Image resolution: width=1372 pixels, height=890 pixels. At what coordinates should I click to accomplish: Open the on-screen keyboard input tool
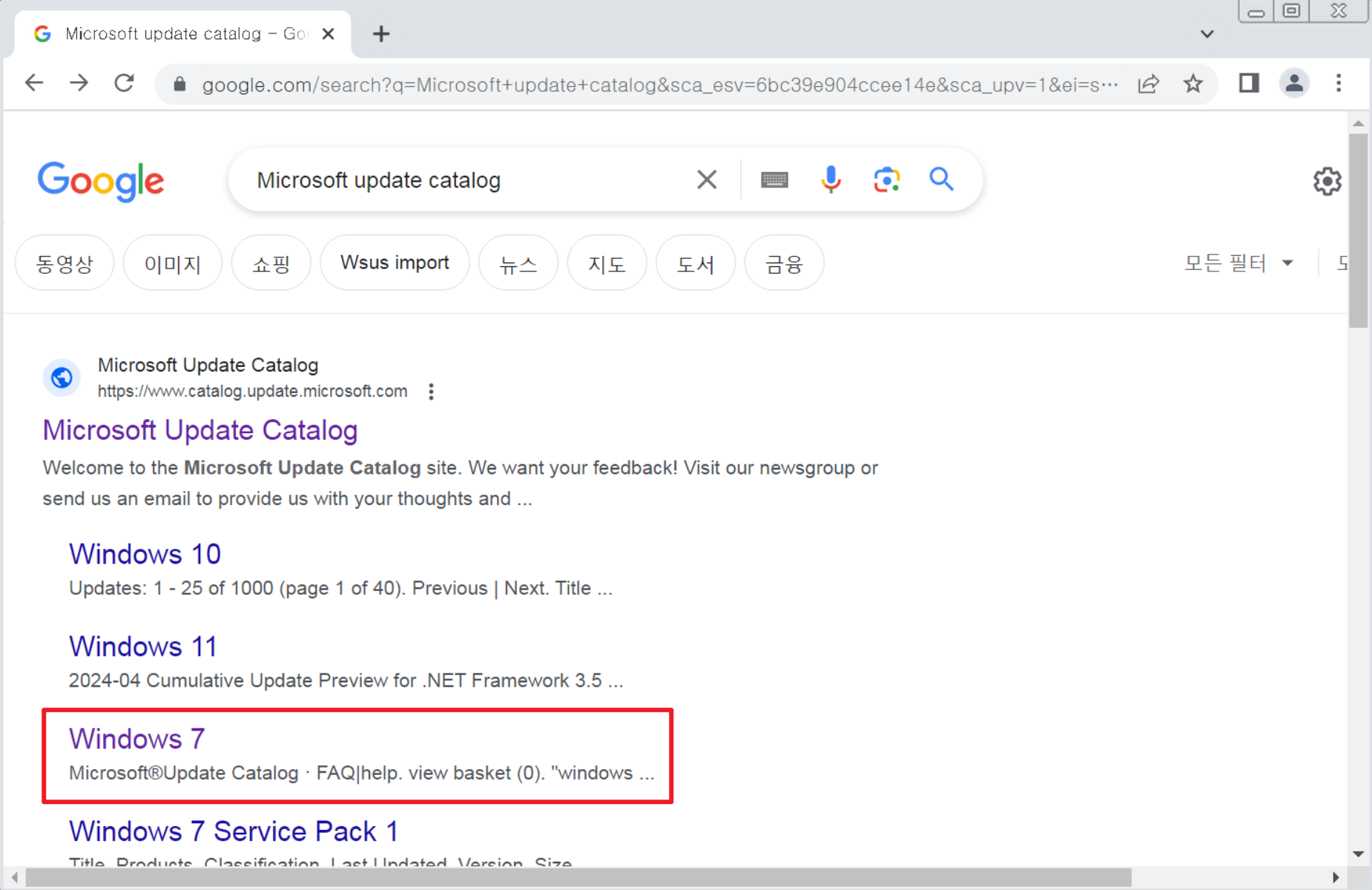(774, 179)
